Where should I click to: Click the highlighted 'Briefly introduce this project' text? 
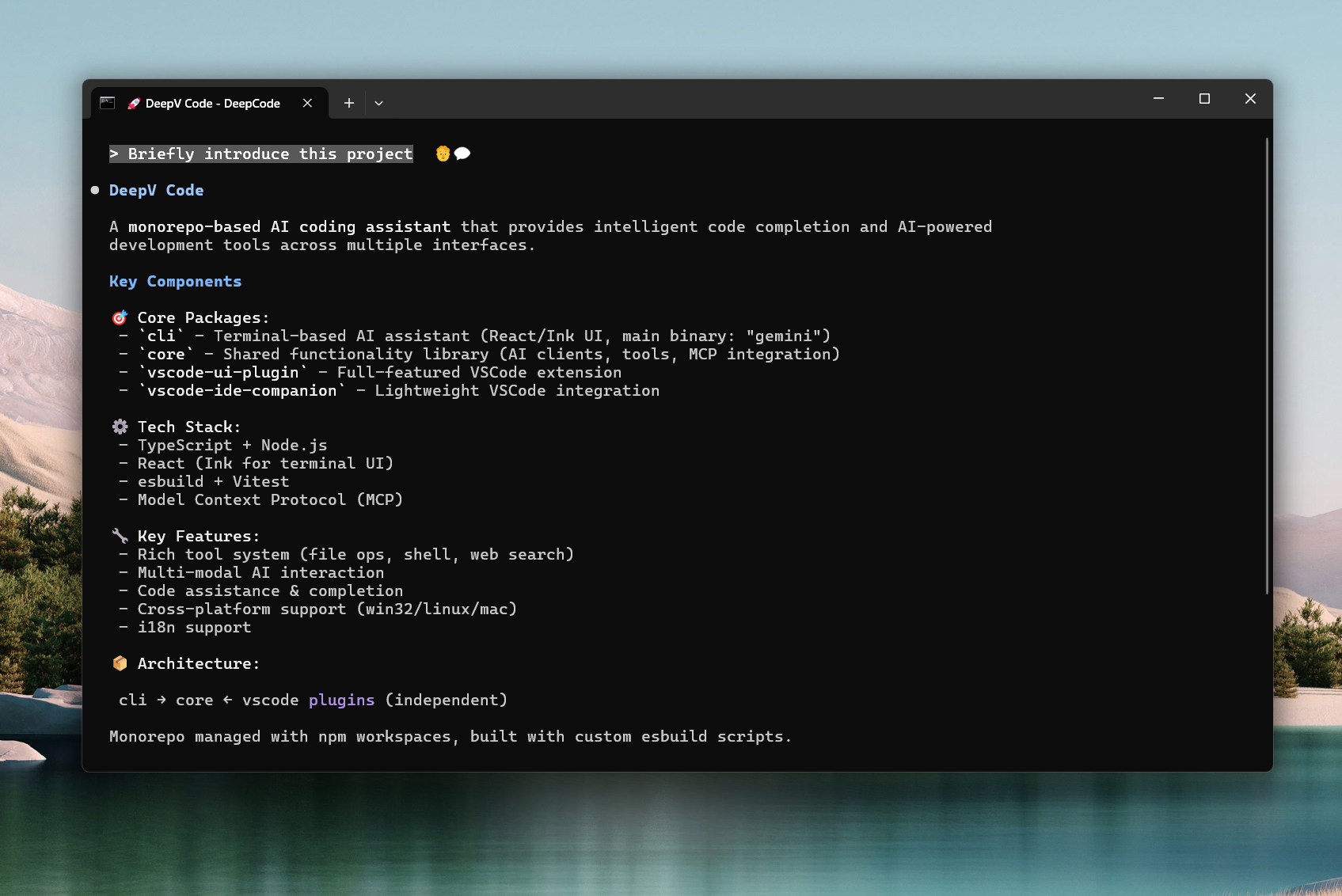tap(260, 154)
